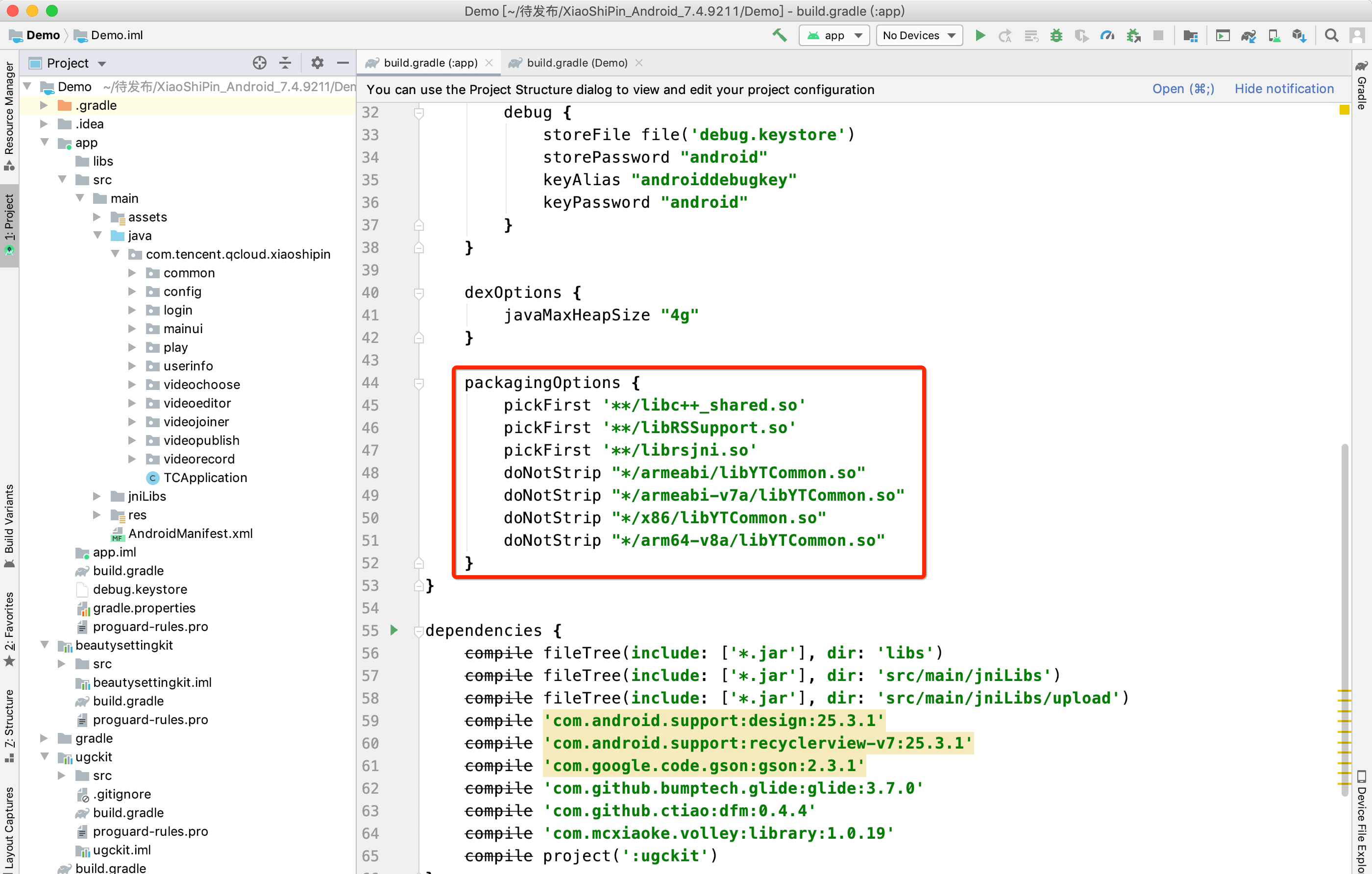
Task: Click the Debug app bug icon
Action: tap(1056, 35)
